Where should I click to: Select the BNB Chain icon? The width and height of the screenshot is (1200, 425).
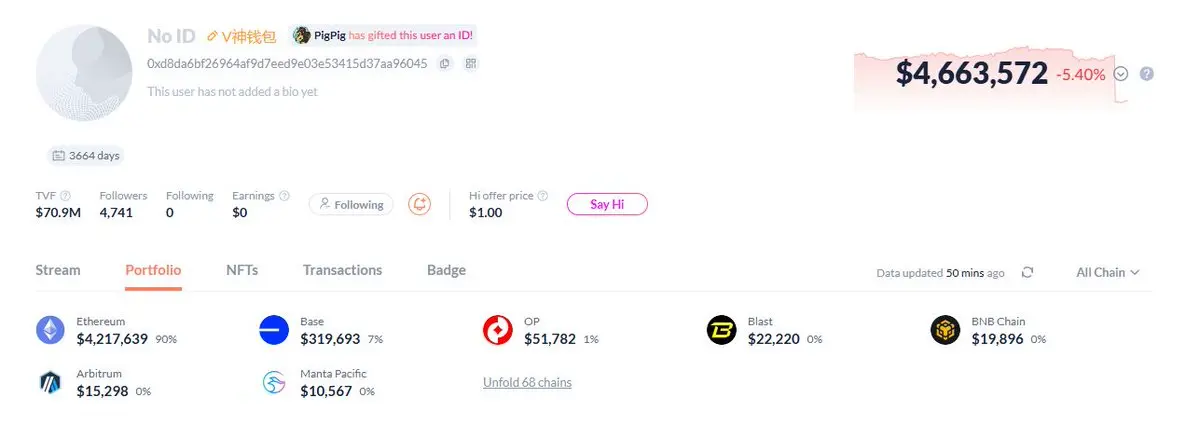pyautogui.click(x=945, y=330)
